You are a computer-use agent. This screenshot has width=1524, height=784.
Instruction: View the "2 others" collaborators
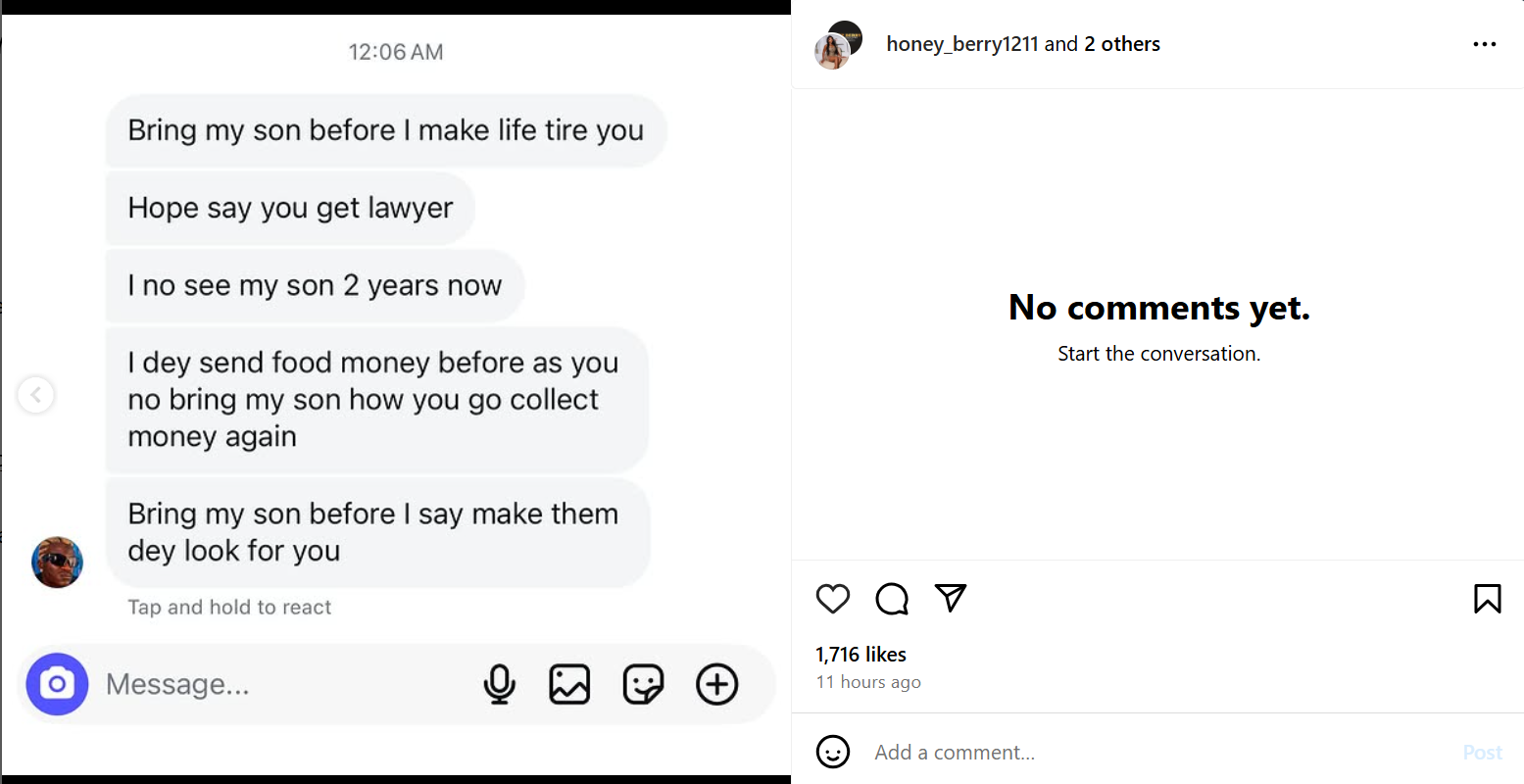click(x=1122, y=44)
